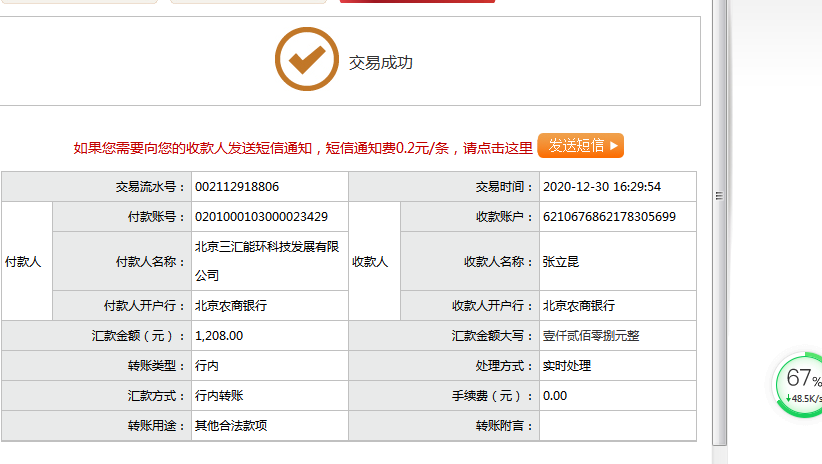Click the red button at top
The image size is (822, 464).
coord(417,1)
